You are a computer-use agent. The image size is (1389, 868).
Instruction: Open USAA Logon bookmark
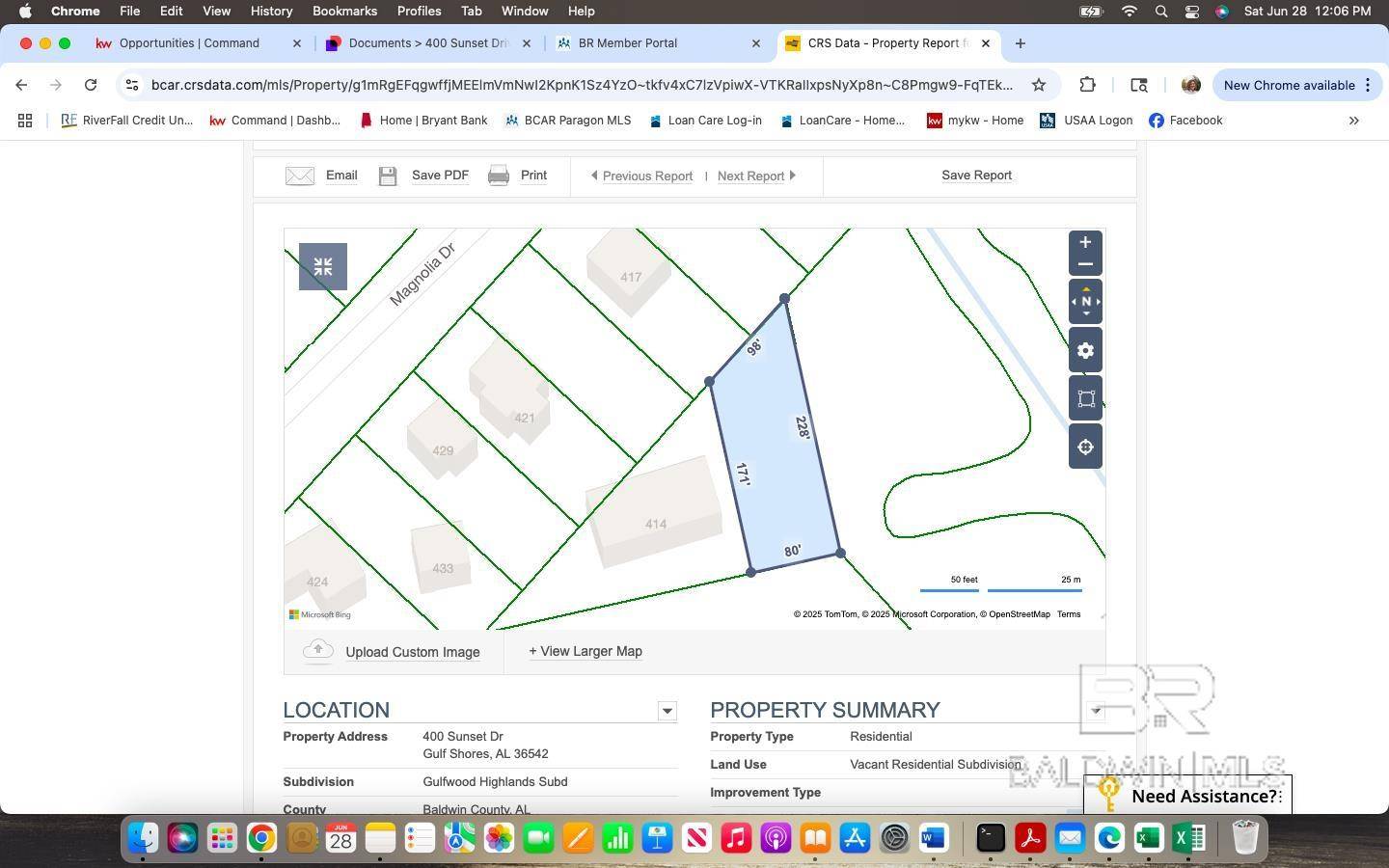(1086, 121)
